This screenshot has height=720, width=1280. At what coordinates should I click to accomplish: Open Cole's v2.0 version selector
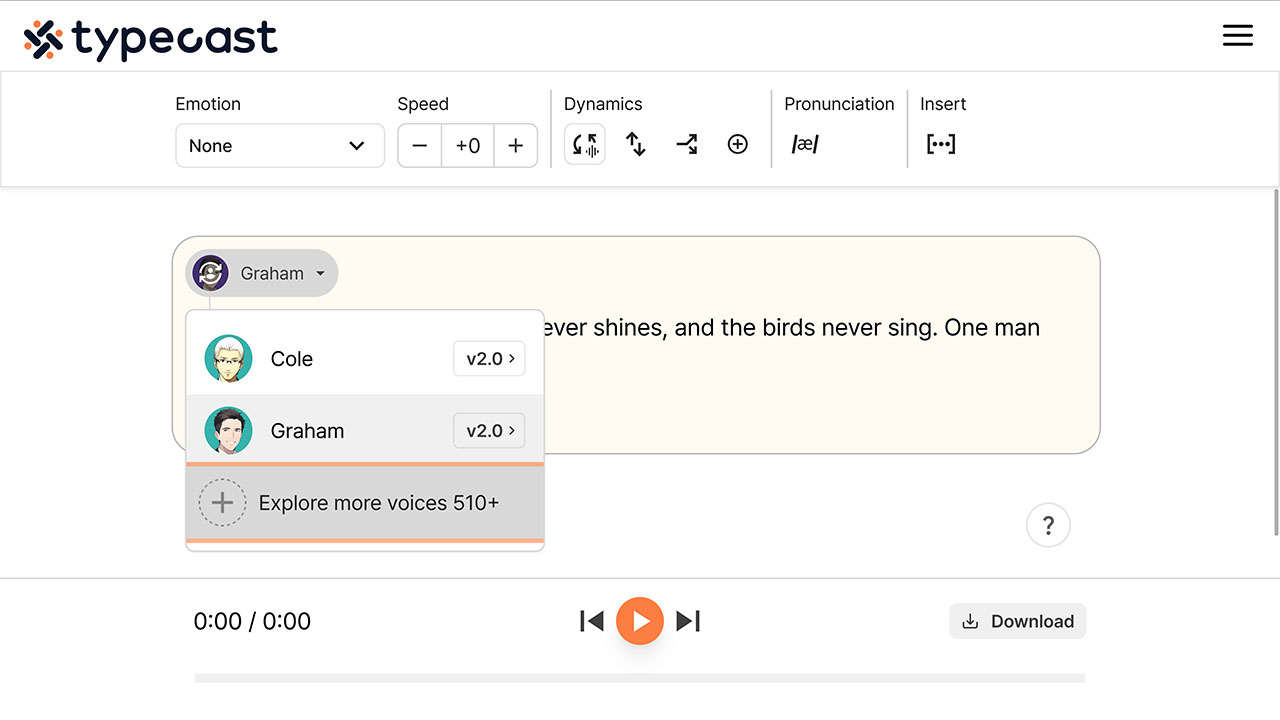pos(489,359)
